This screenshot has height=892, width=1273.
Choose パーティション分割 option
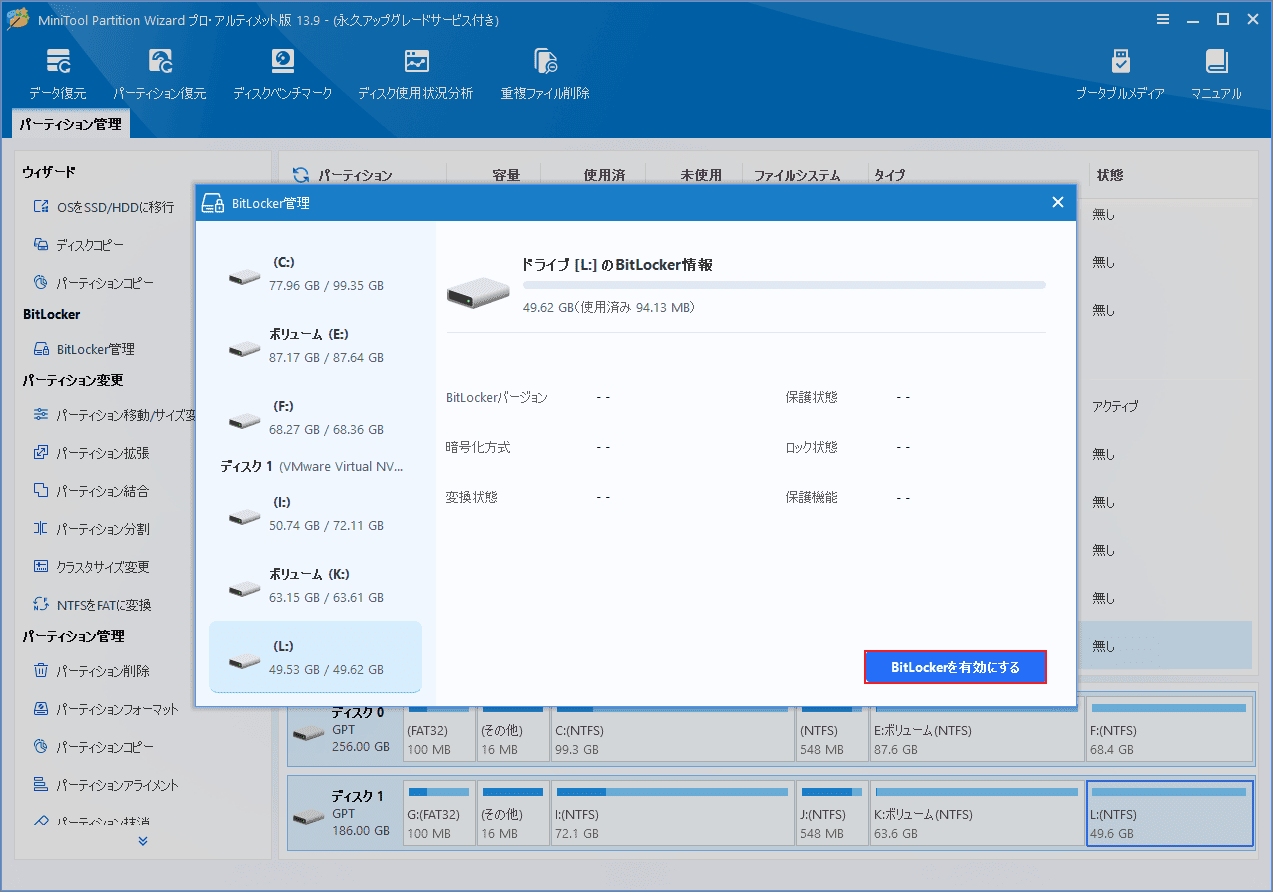pyautogui.click(x=92, y=529)
